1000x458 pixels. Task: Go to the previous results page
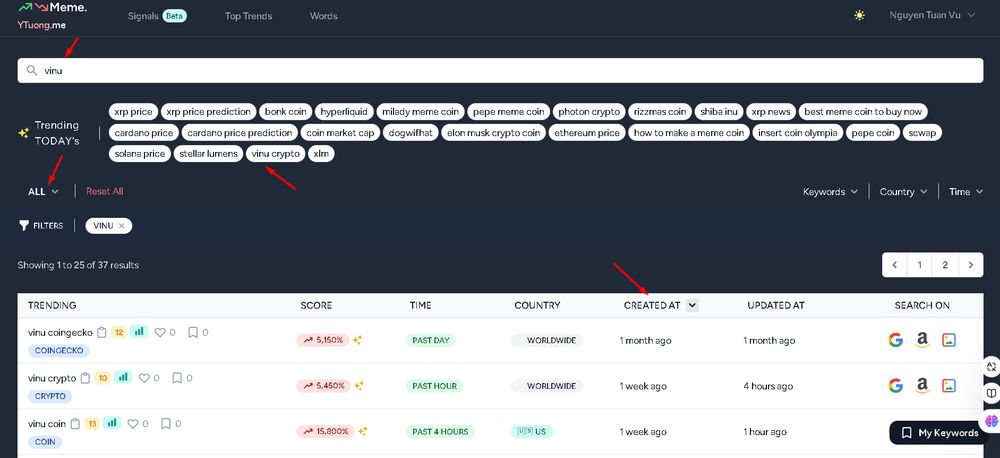tap(895, 265)
